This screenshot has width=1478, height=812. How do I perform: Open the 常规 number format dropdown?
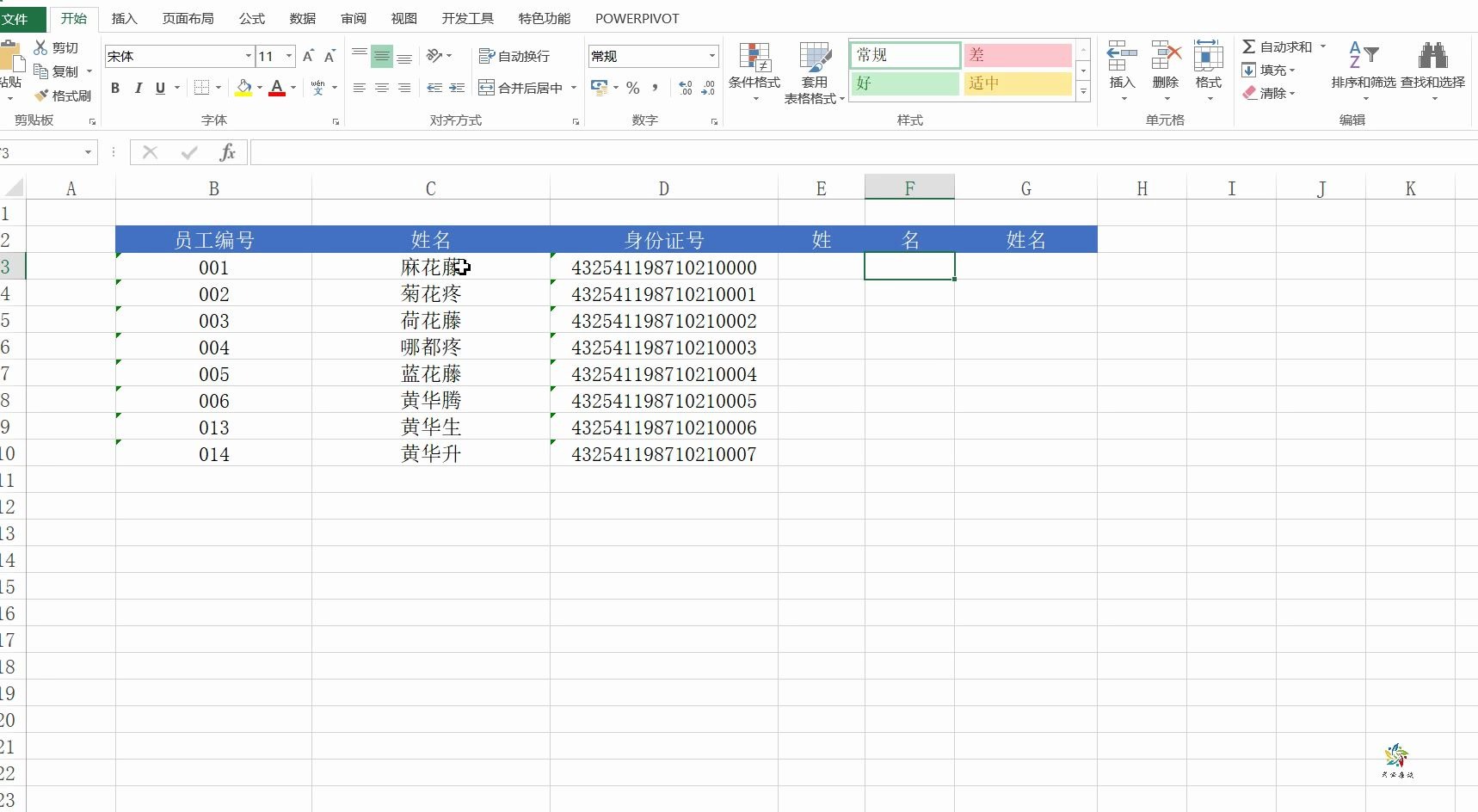click(712, 56)
